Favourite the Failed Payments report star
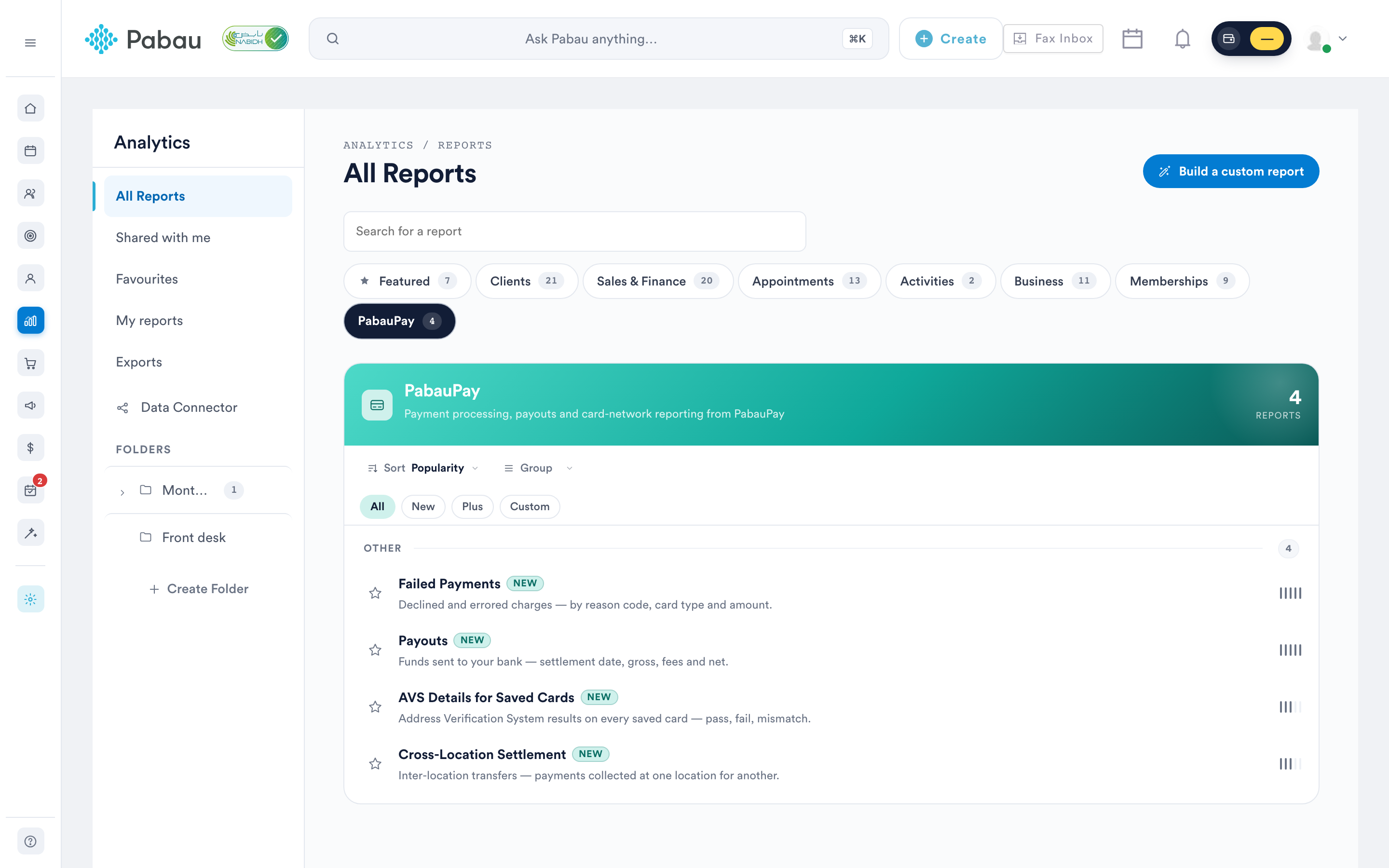The image size is (1389, 868). tap(375, 593)
